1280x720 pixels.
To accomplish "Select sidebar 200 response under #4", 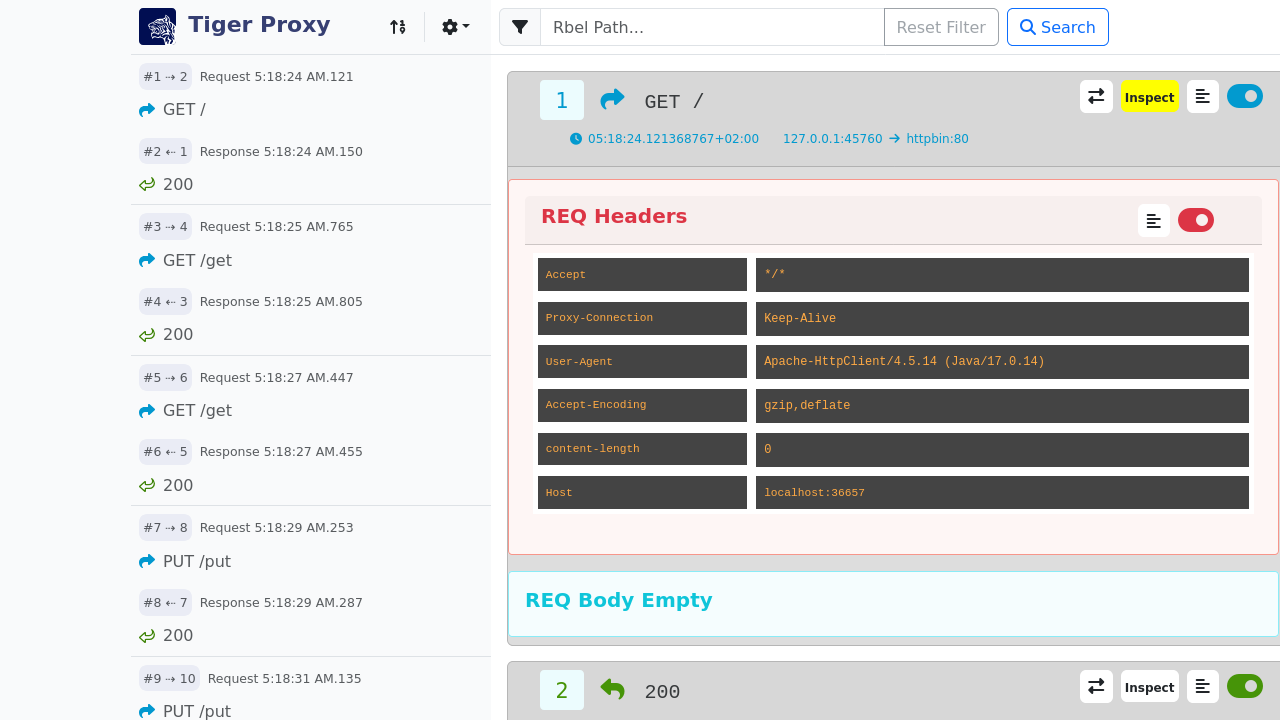I will click(x=178, y=335).
